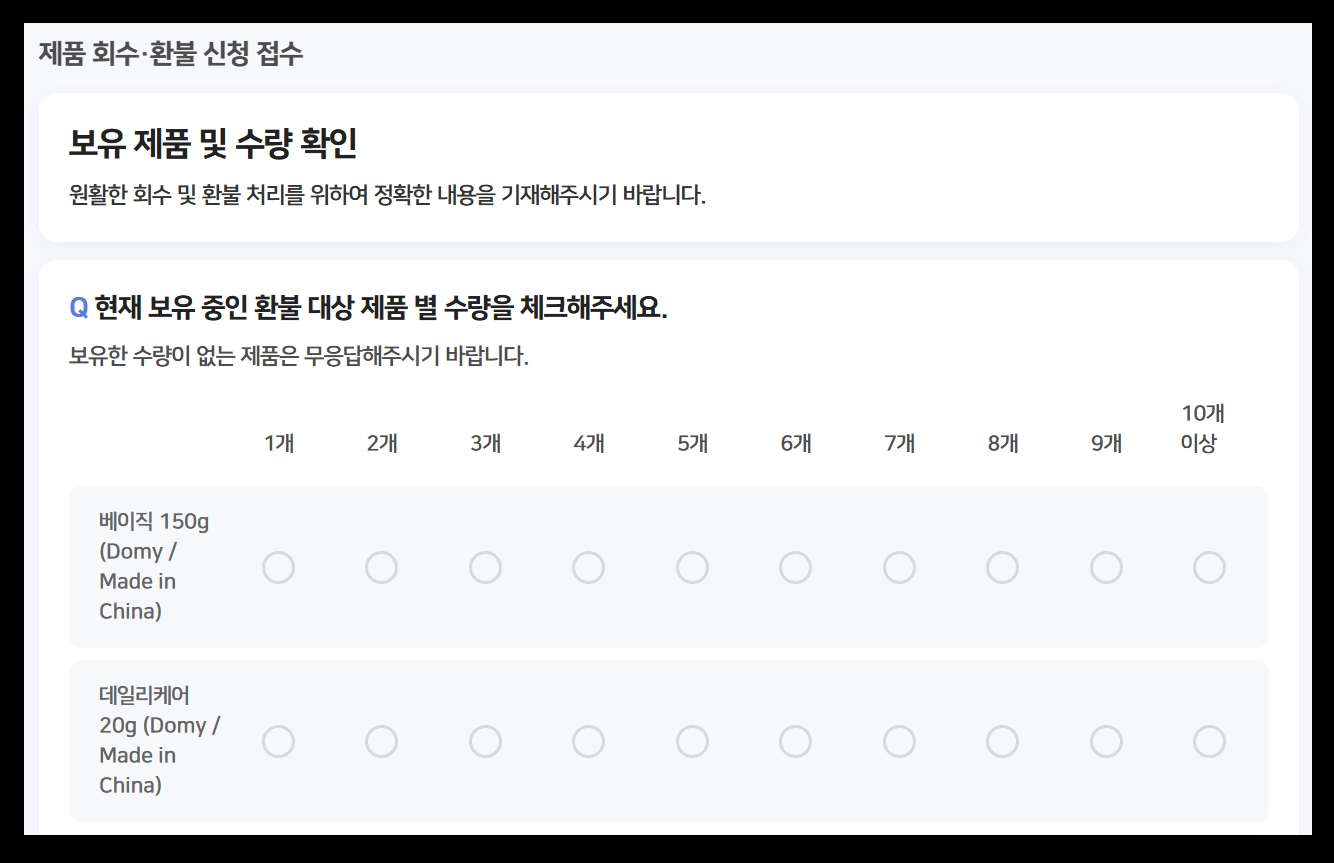Select 2개 for 베이직 150g product
Image resolution: width=1334 pixels, height=863 pixels.
point(382,567)
